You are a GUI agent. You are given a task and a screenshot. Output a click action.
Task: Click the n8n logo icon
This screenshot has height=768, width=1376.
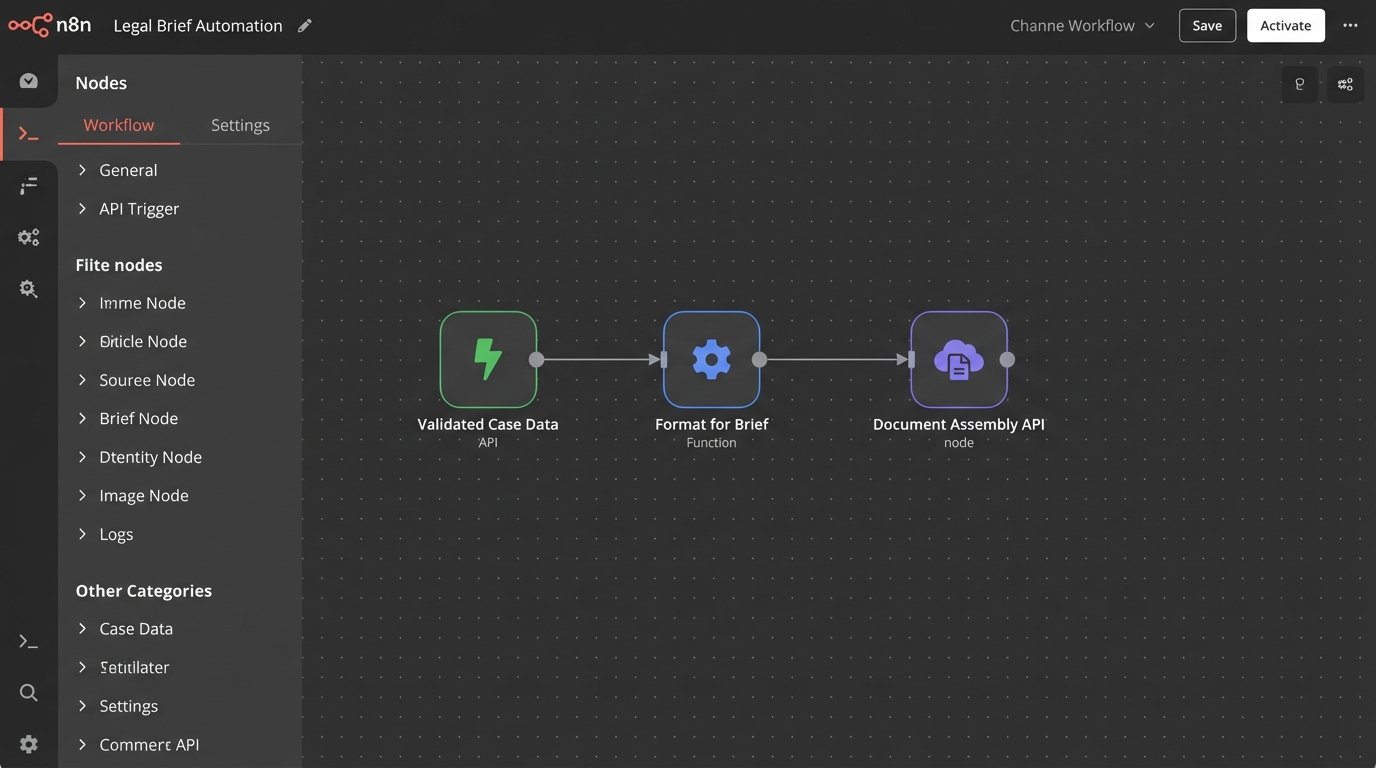click(x=29, y=25)
